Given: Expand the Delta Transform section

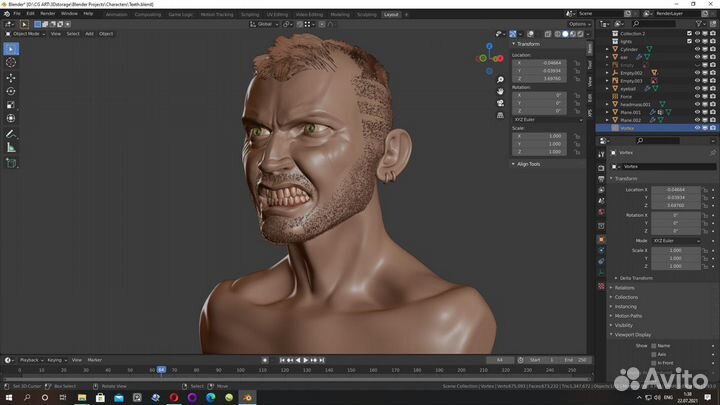Looking at the screenshot, I should coord(637,277).
